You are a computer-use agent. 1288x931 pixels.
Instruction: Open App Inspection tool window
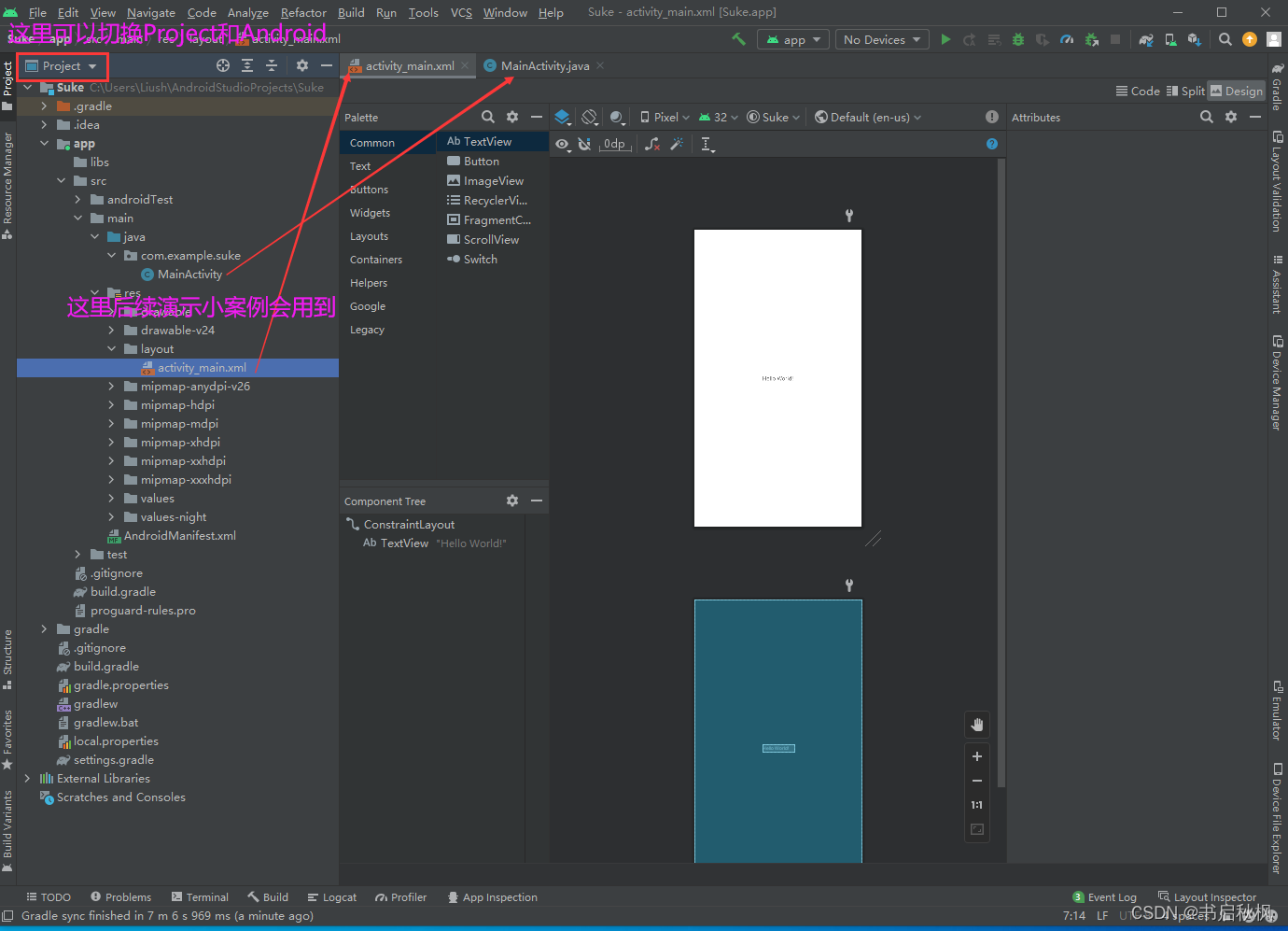coord(492,897)
